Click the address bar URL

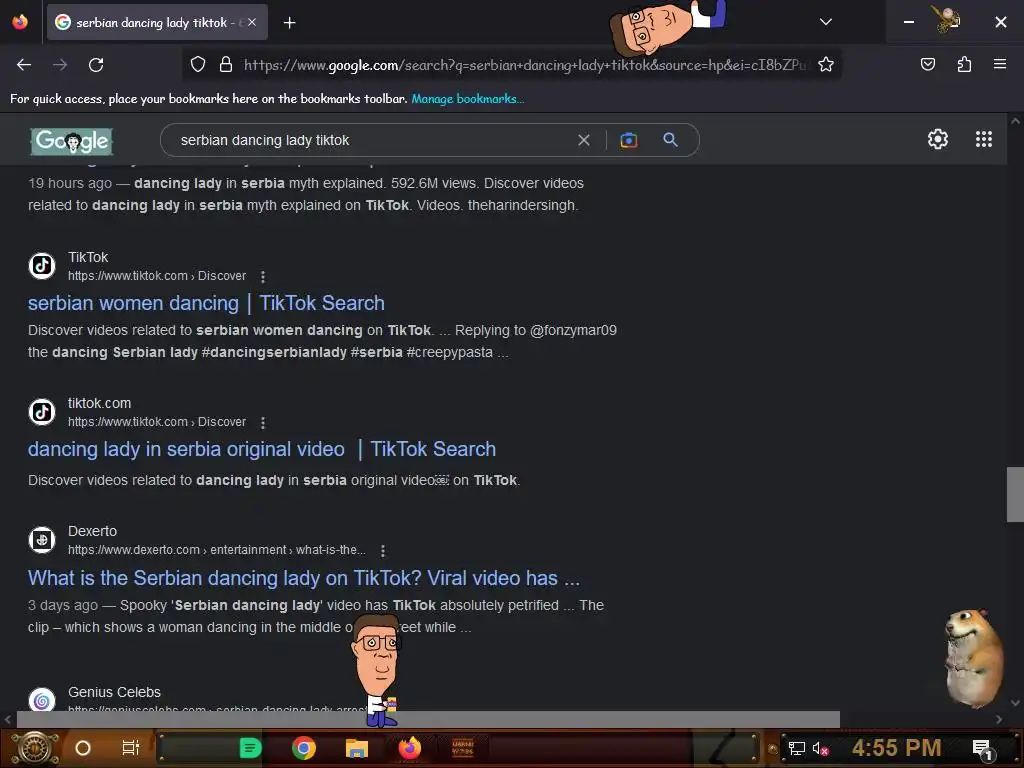point(524,65)
